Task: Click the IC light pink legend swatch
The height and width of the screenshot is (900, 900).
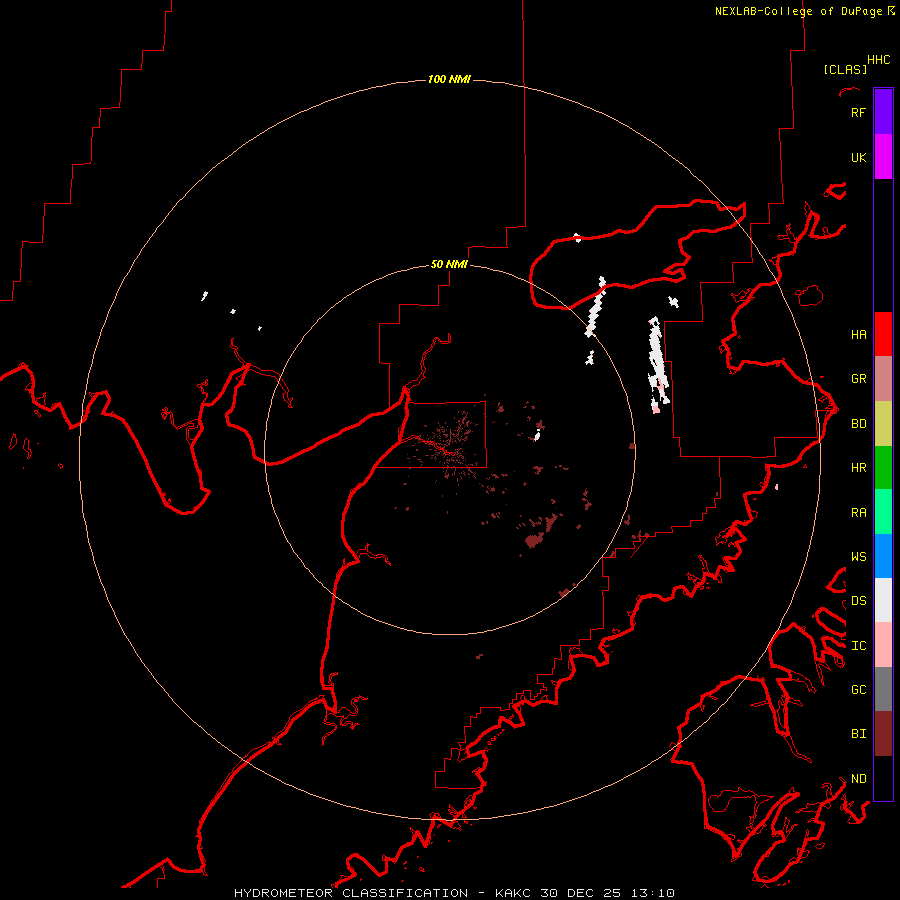Action: pyautogui.click(x=883, y=645)
